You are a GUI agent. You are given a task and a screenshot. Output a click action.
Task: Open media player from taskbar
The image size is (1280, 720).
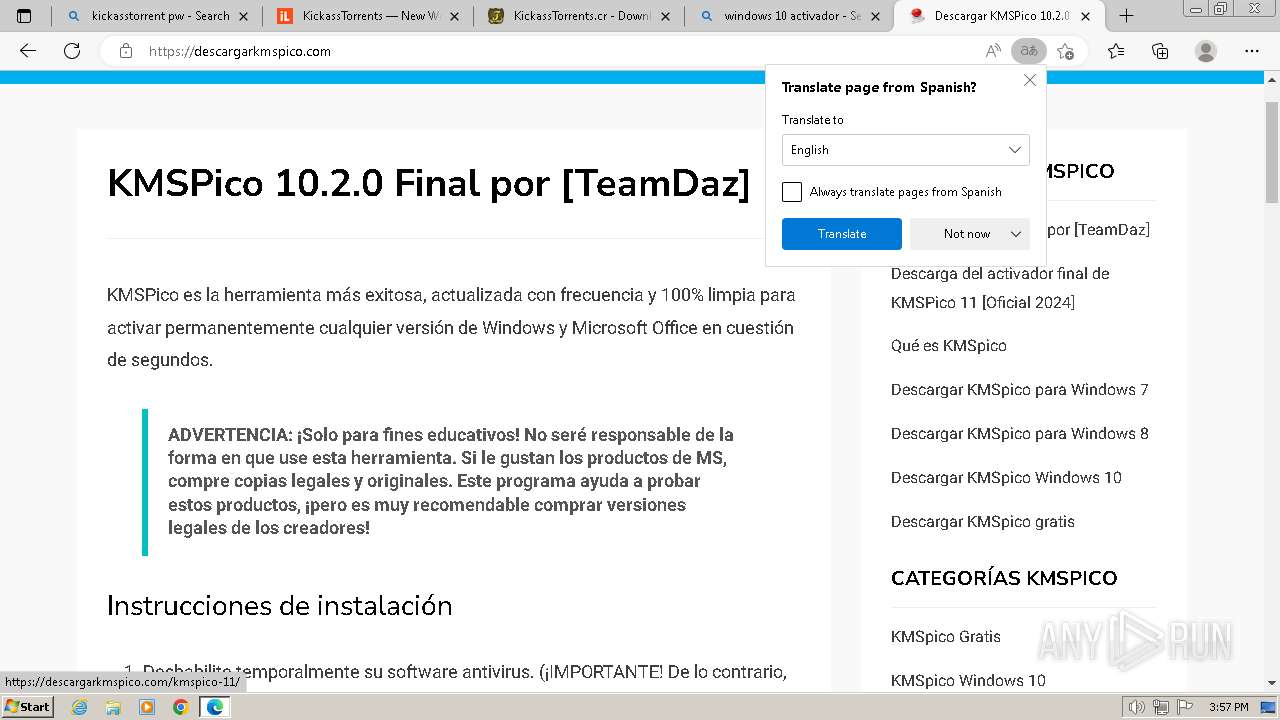pyautogui.click(x=147, y=707)
